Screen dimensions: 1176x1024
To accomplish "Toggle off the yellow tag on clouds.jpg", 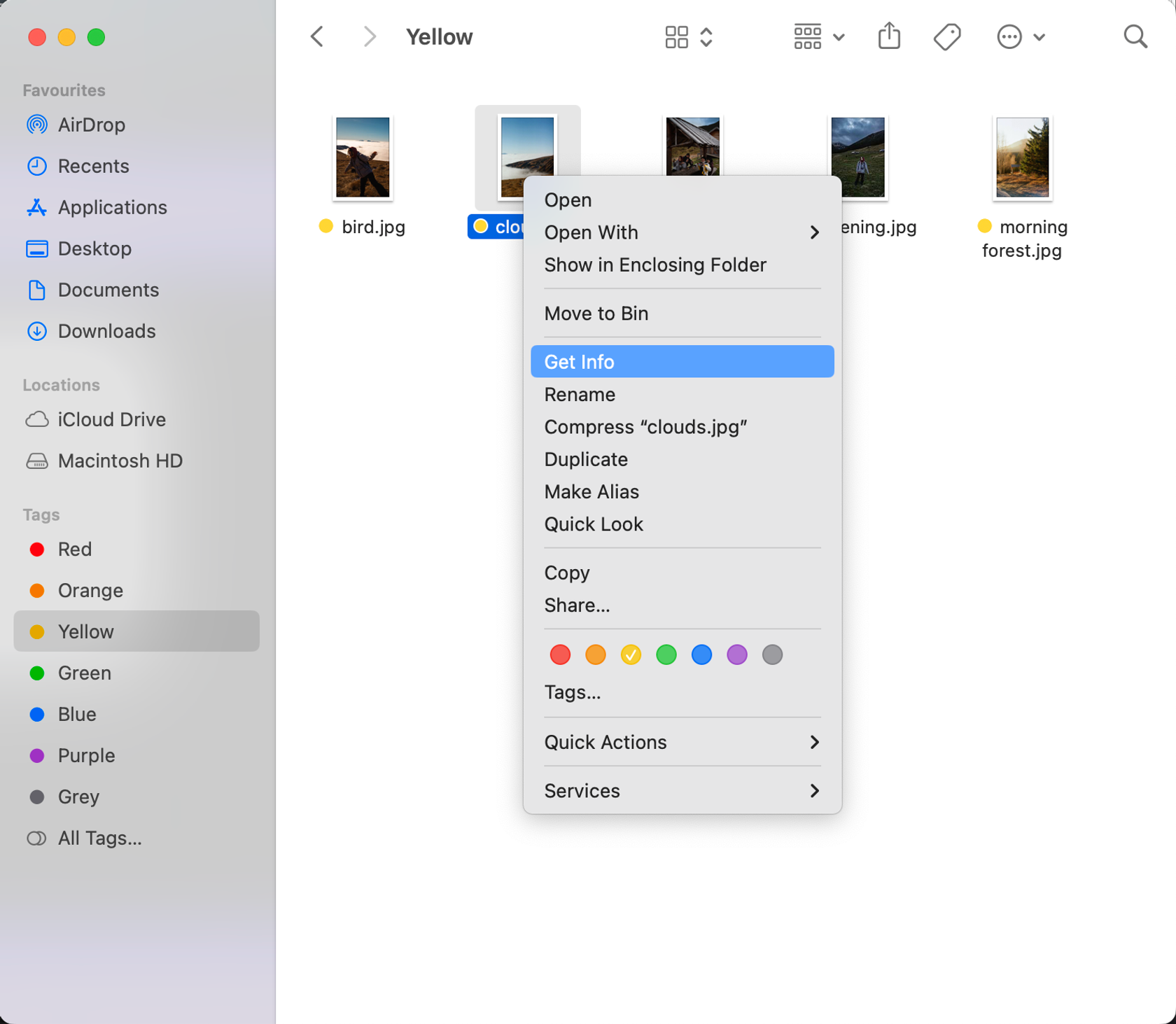I will click(x=630, y=654).
